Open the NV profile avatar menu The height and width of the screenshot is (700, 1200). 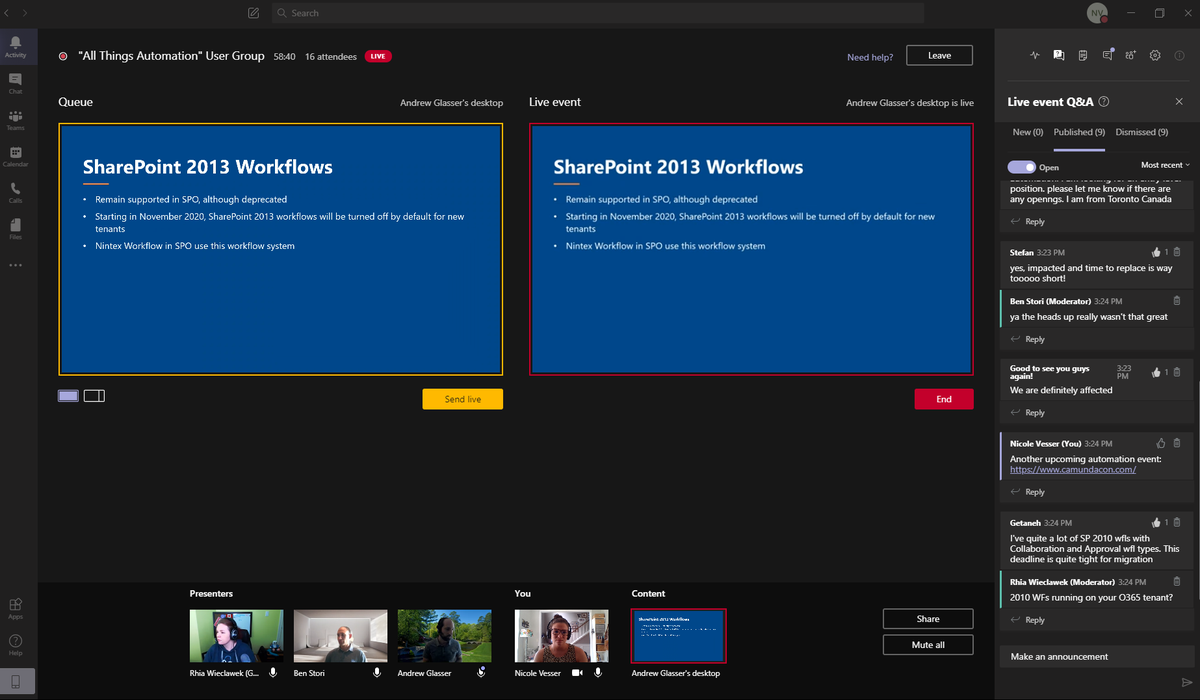(x=1096, y=13)
